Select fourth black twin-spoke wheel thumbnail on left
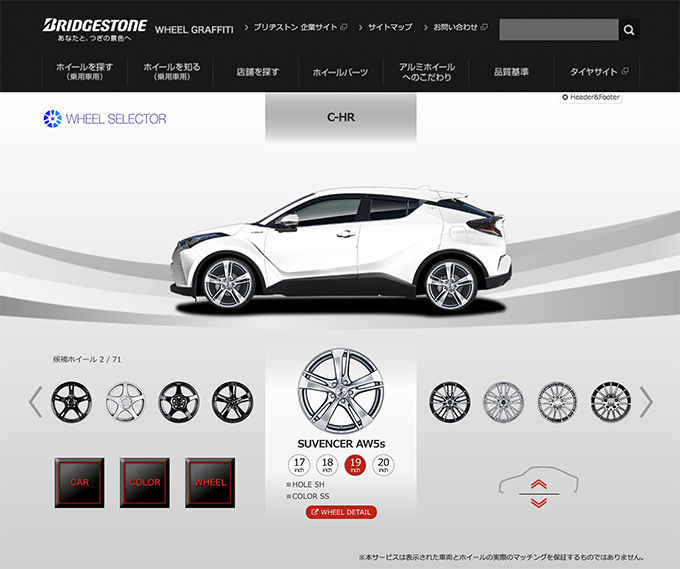The image size is (680, 569). [233, 402]
